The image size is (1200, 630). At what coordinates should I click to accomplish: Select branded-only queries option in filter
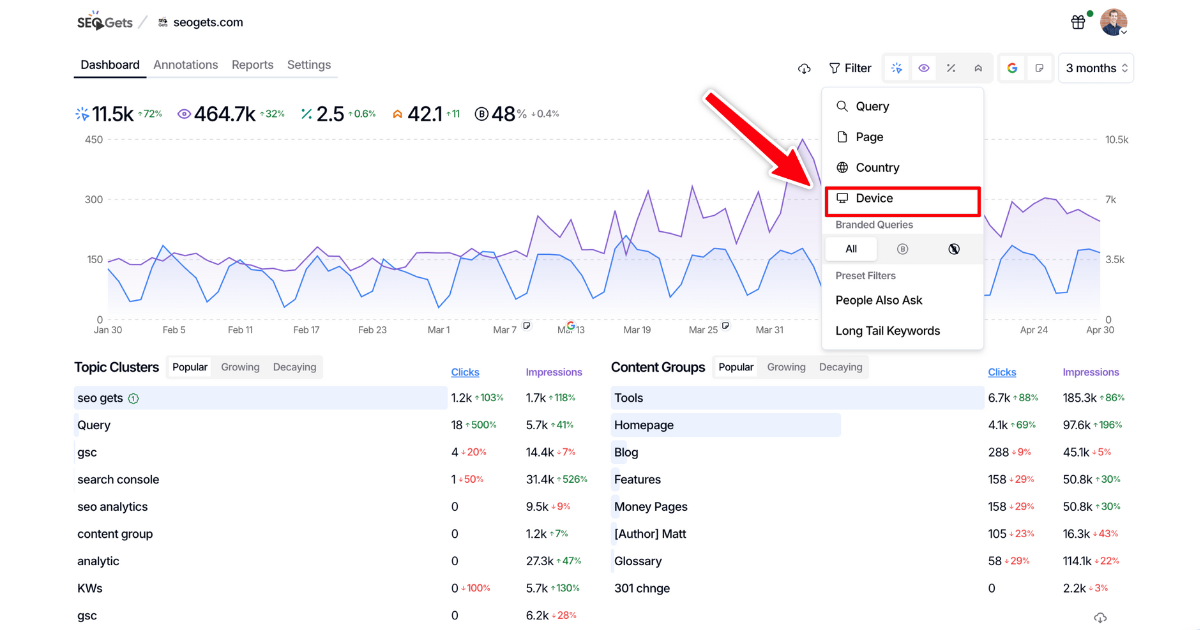coord(903,249)
